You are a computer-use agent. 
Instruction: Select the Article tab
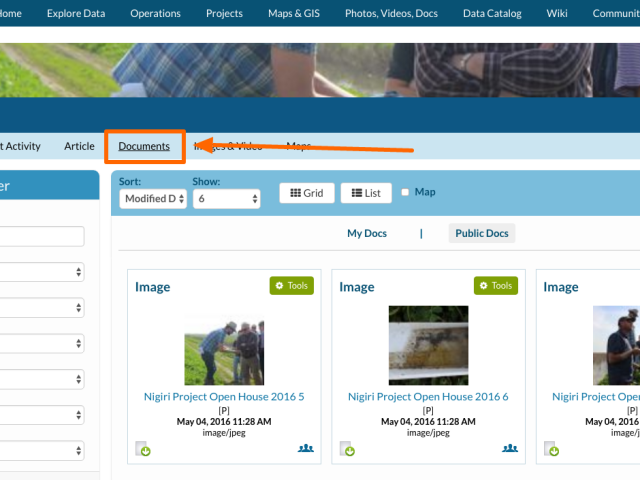[79, 146]
